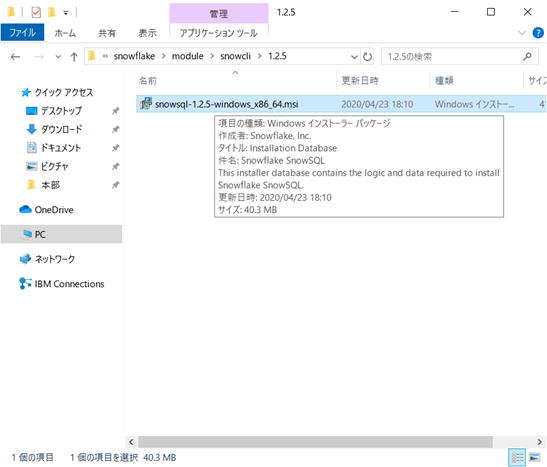Click 1.2.5 in the breadcrumb path

(277, 56)
